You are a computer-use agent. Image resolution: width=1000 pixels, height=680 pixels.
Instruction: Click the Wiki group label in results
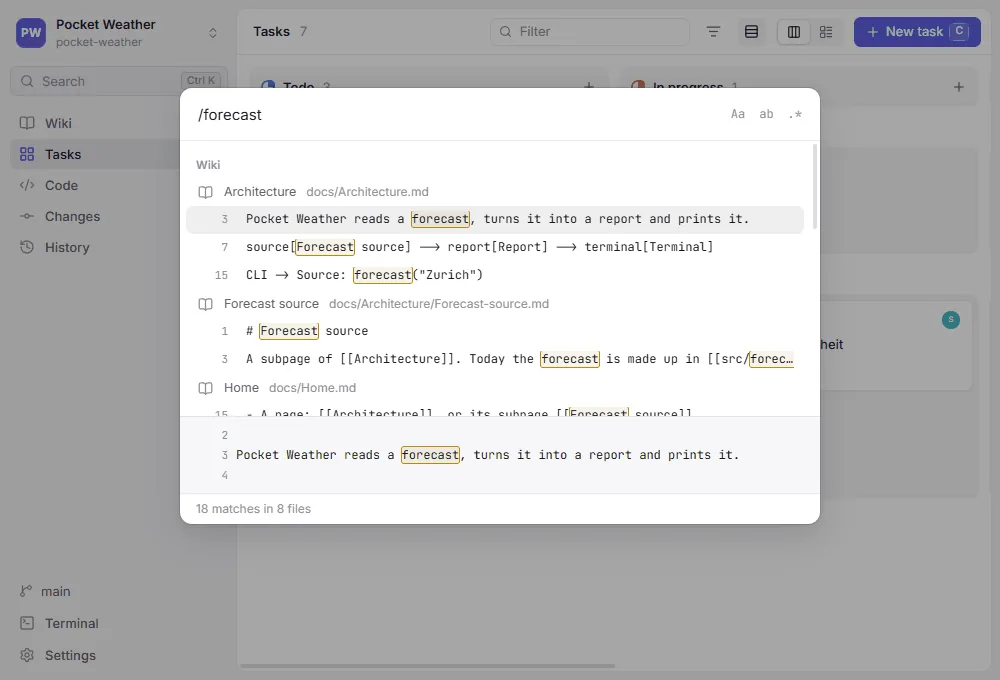click(x=208, y=165)
